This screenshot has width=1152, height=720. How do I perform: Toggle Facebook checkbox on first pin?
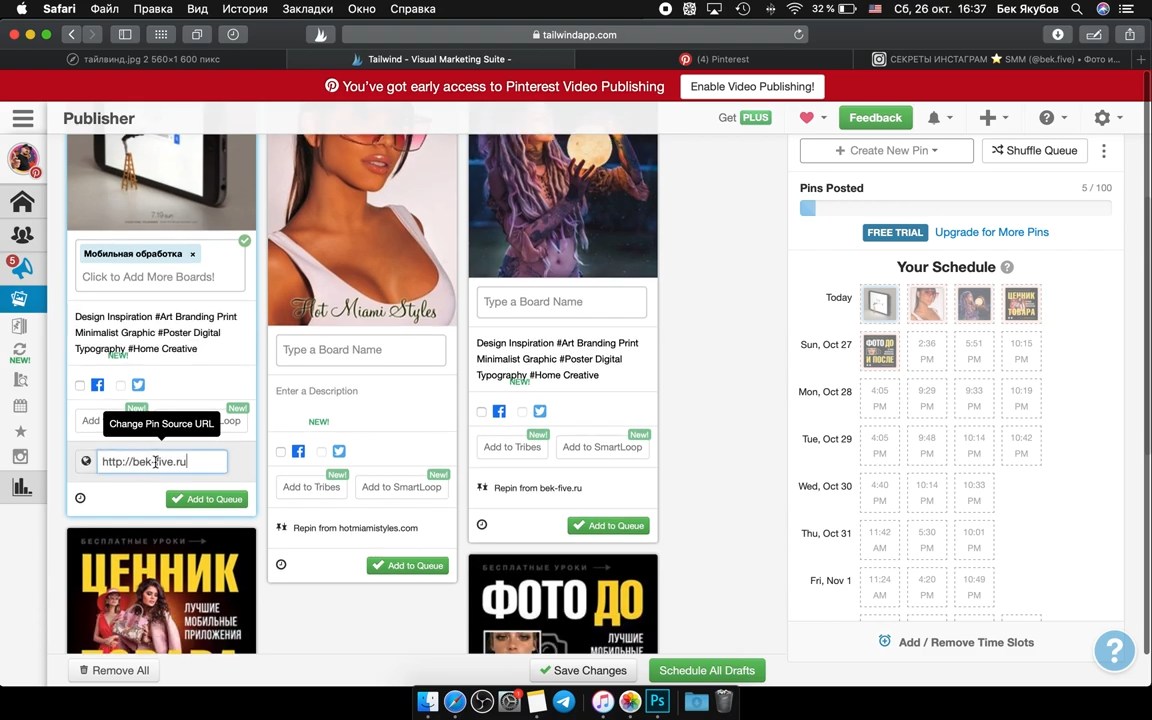(80, 385)
